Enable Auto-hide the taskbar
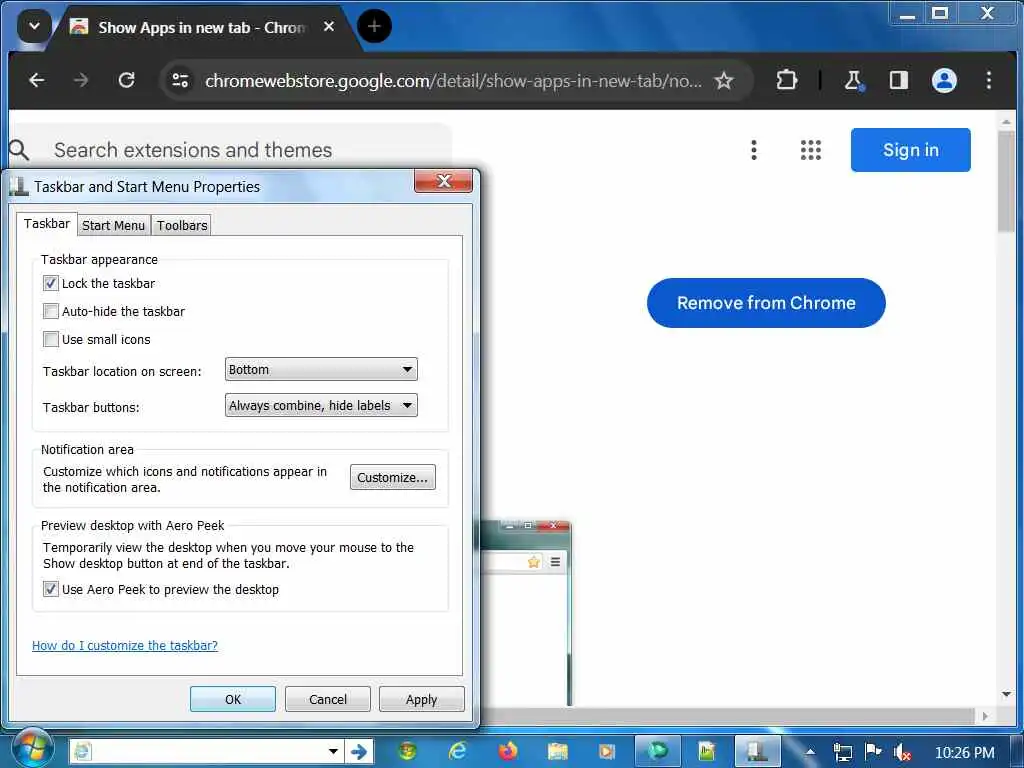 pyautogui.click(x=51, y=312)
